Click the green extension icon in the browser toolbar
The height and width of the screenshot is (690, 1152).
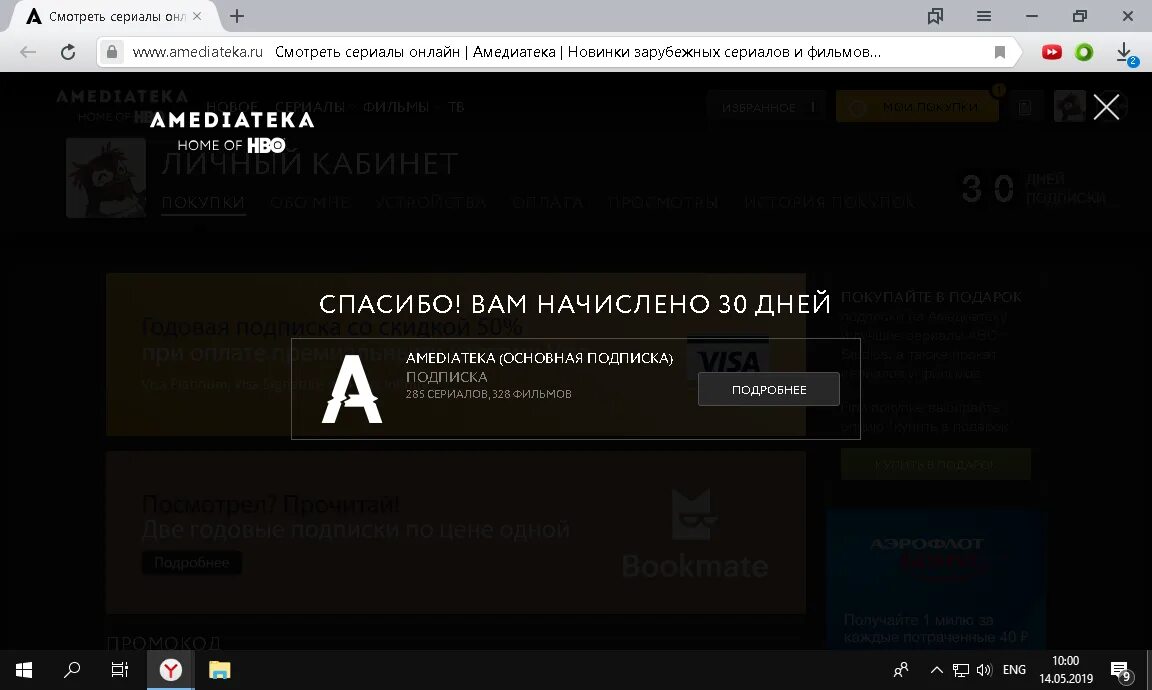click(x=1086, y=52)
